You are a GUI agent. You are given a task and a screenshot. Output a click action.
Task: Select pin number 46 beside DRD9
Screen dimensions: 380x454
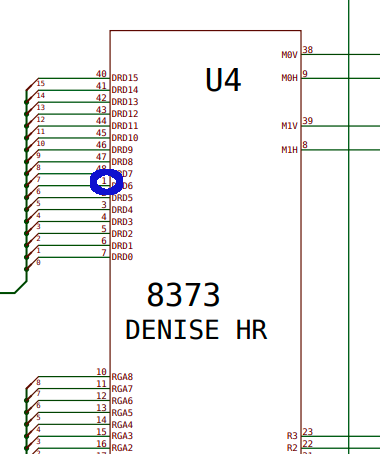pos(101,145)
